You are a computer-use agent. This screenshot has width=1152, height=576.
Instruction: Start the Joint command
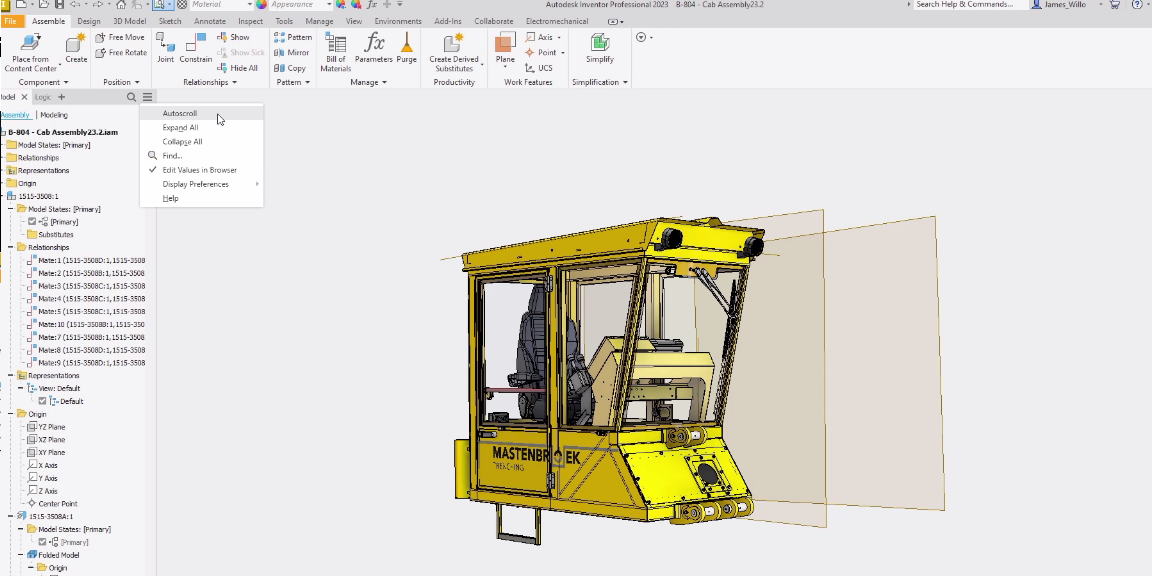point(165,48)
